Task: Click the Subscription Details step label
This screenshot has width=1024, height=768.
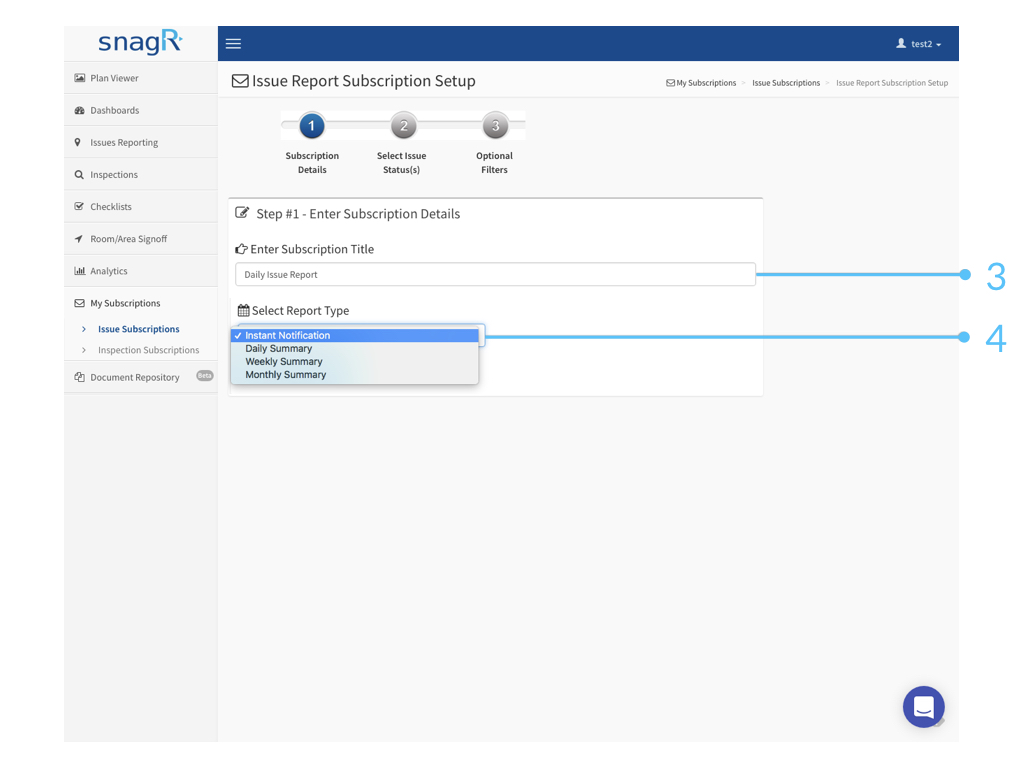Action: click(312, 163)
